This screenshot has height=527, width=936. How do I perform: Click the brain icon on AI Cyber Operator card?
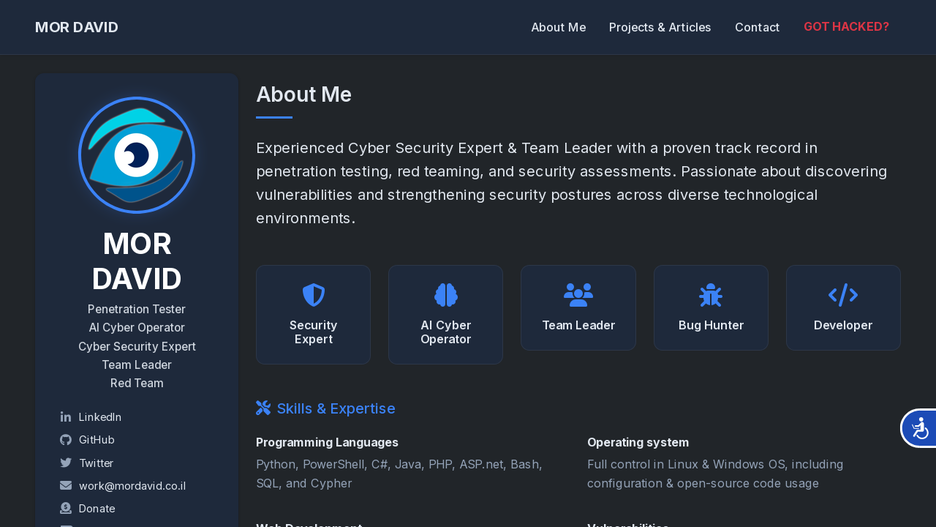pos(446,295)
